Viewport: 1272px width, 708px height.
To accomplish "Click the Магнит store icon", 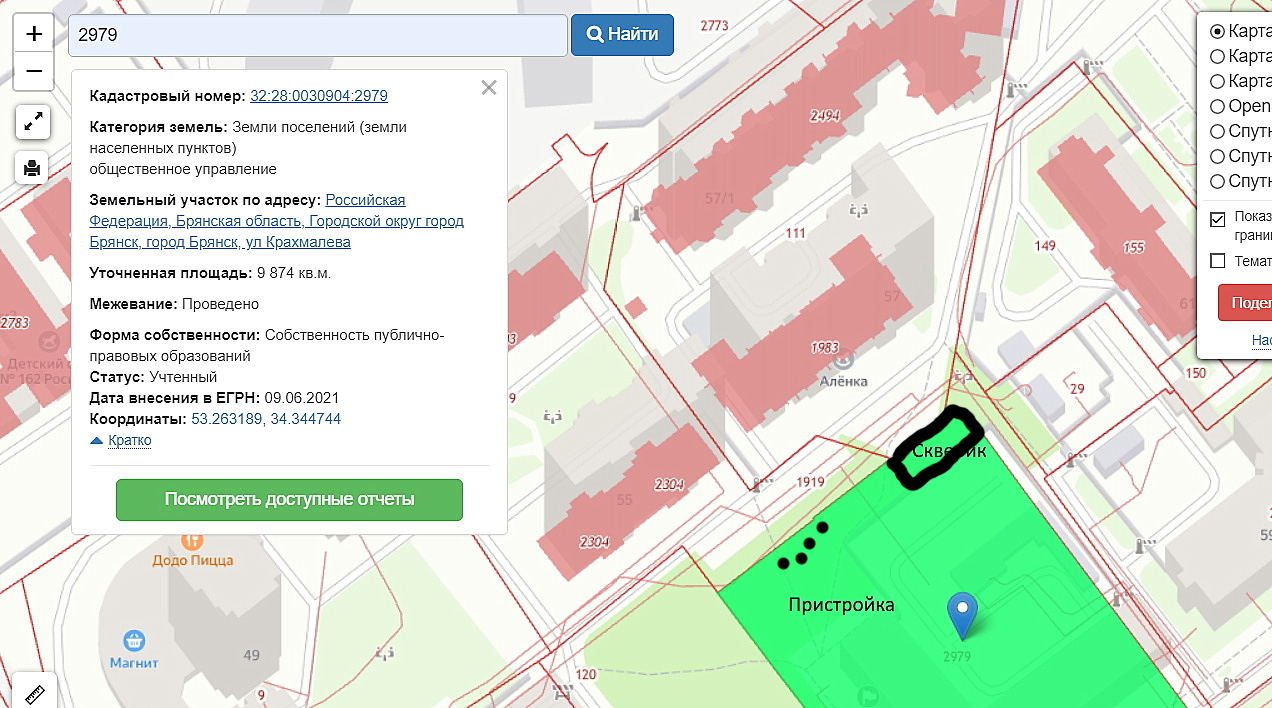I will click(x=134, y=640).
